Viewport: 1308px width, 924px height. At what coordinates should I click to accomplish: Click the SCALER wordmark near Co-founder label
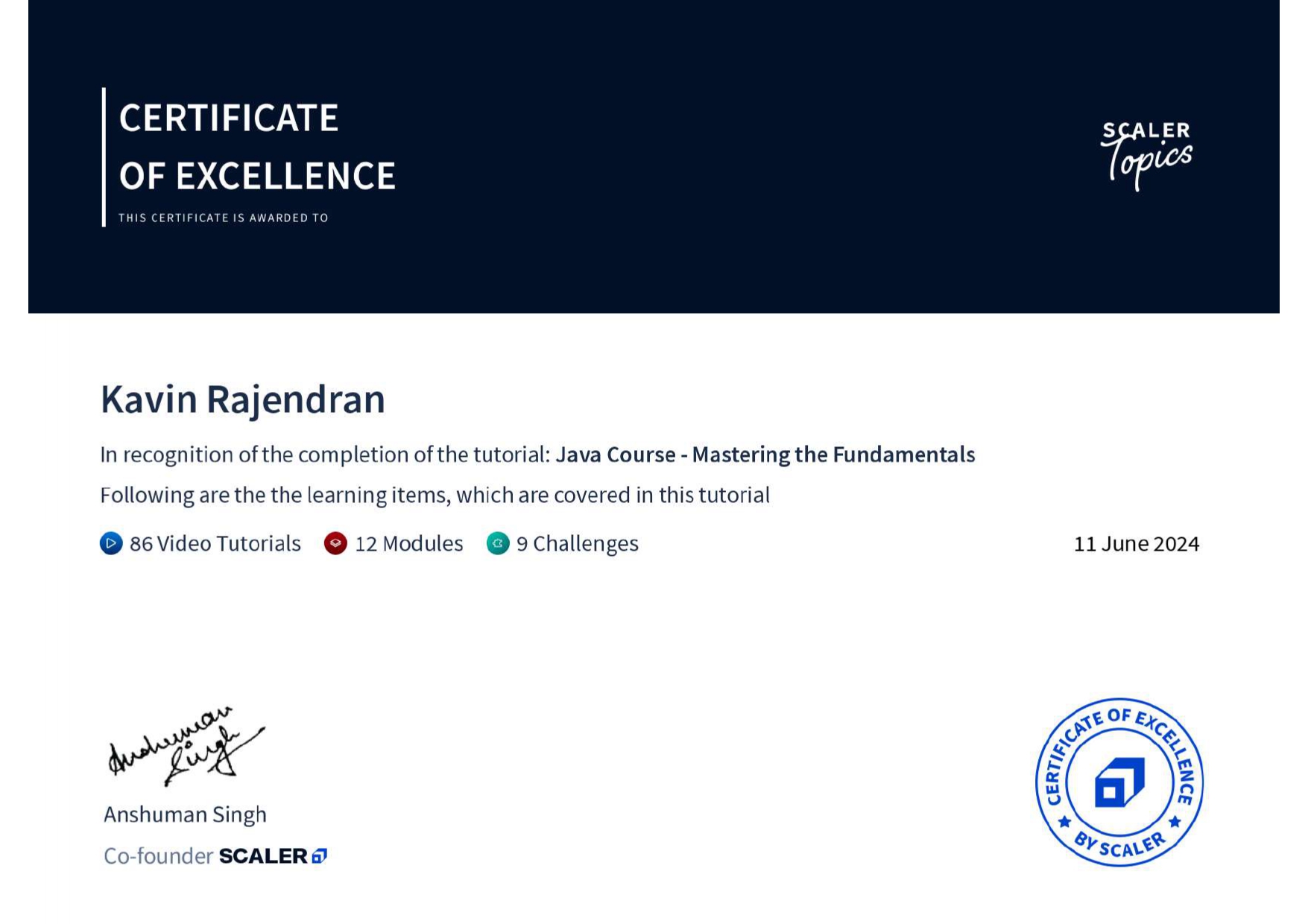(x=262, y=856)
